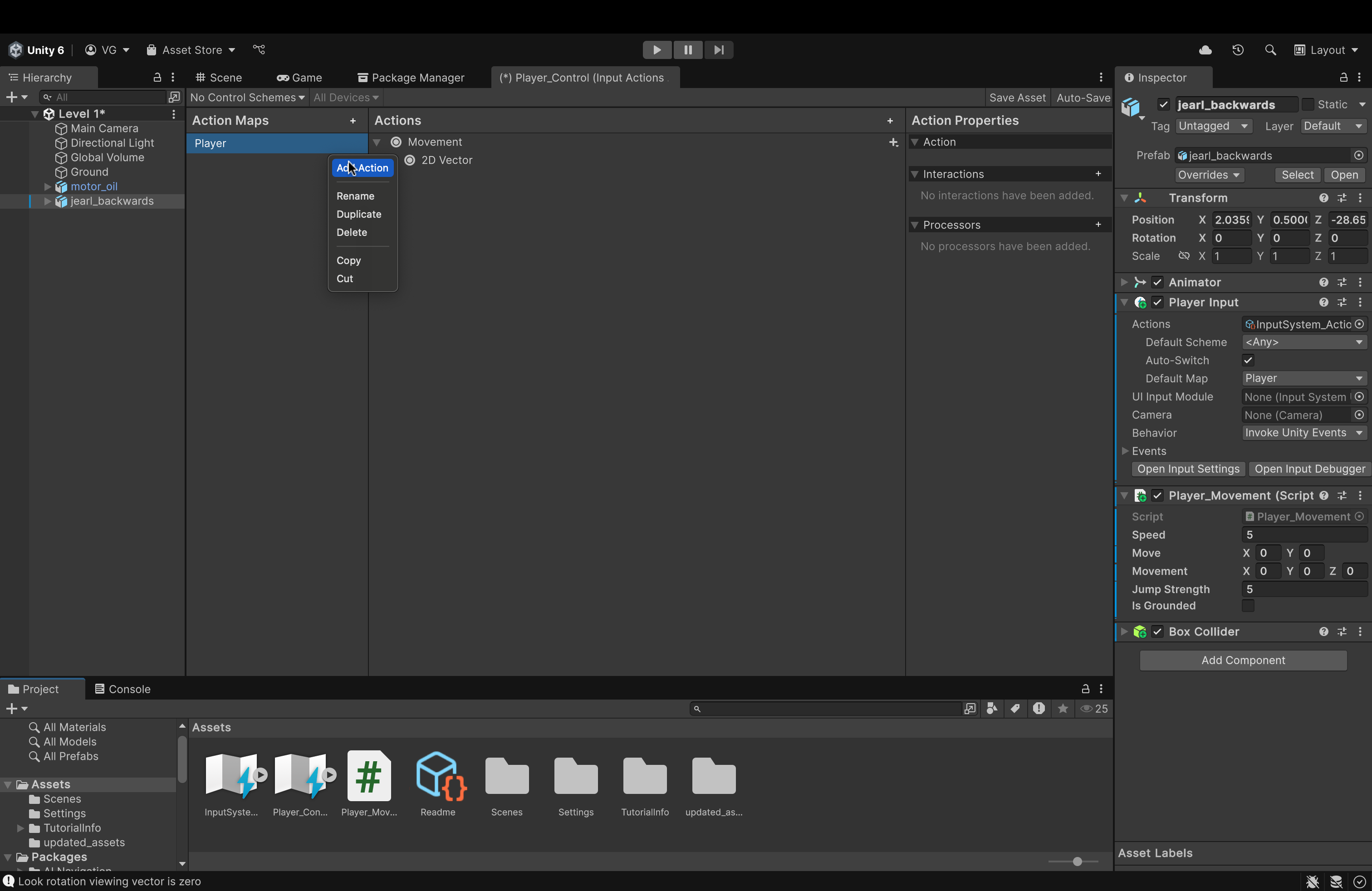The width and height of the screenshot is (1372, 891).
Task: Lock the Inspector panel
Action: coord(1343,77)
